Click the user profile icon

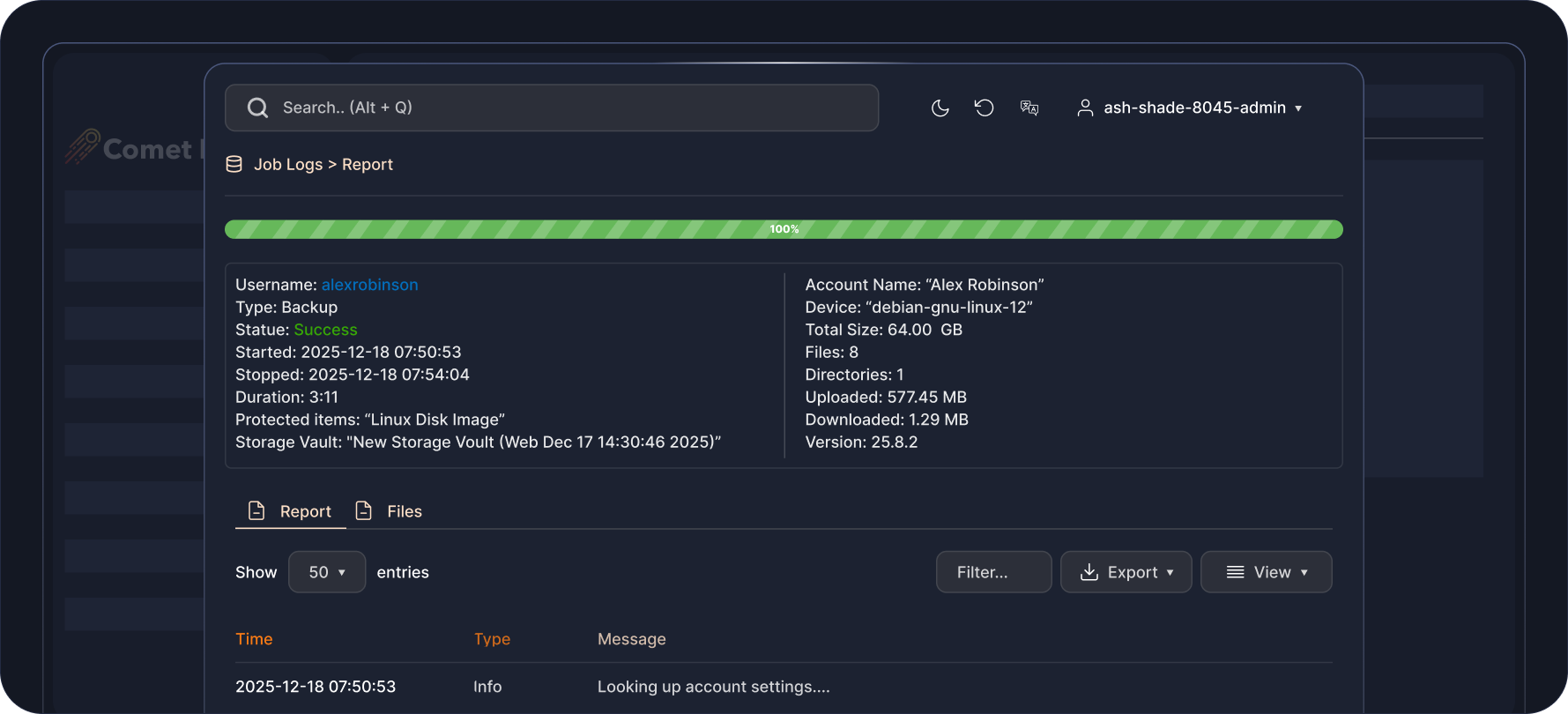tap(1085, 108)
